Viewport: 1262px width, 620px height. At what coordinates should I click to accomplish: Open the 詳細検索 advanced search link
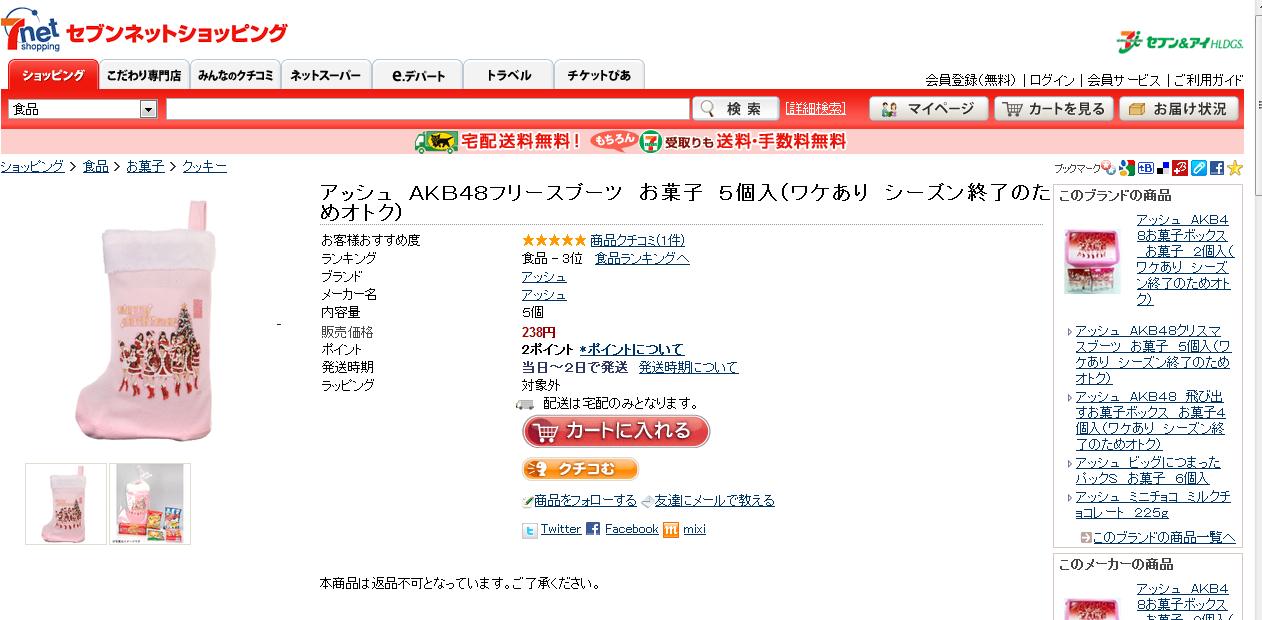pos(815,108)
